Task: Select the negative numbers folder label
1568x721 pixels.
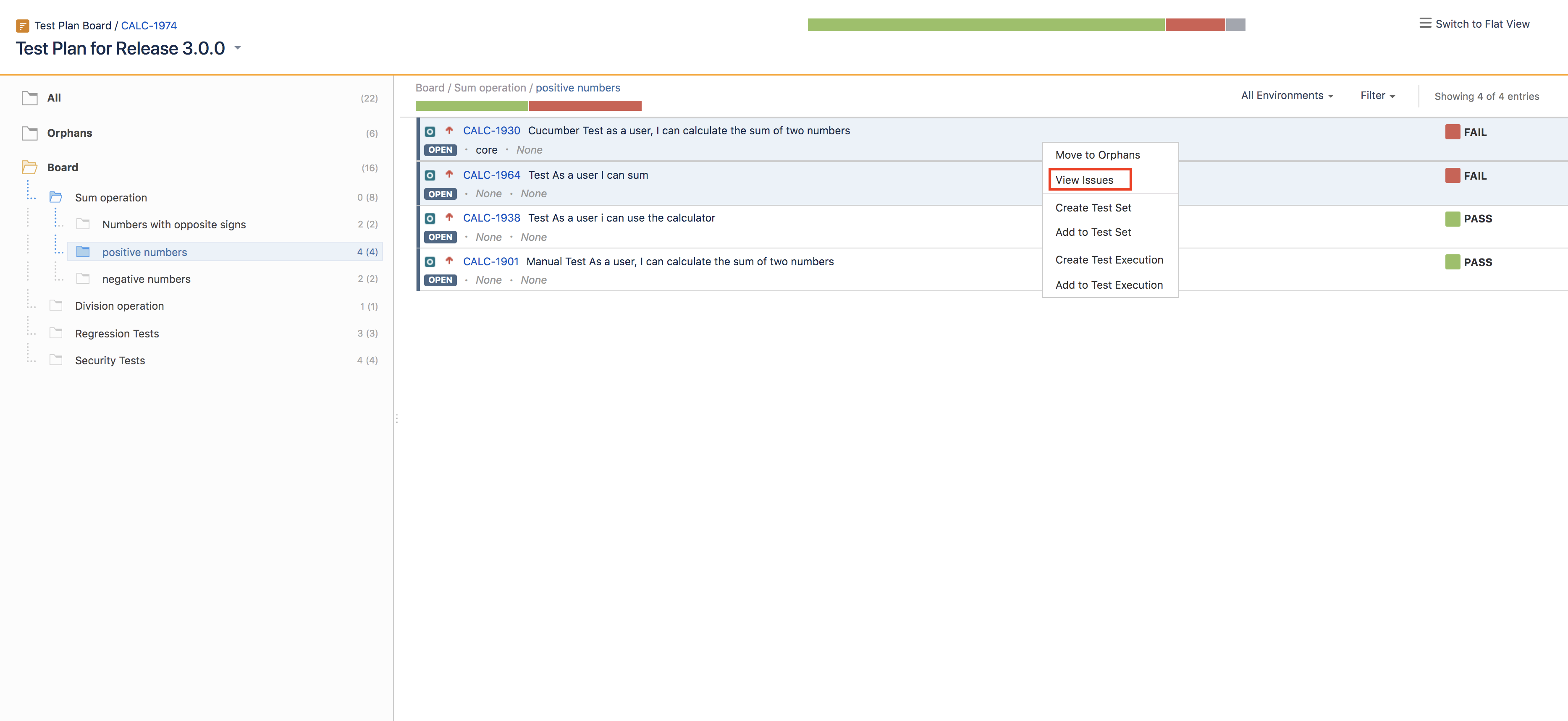Action: point(146,279)
